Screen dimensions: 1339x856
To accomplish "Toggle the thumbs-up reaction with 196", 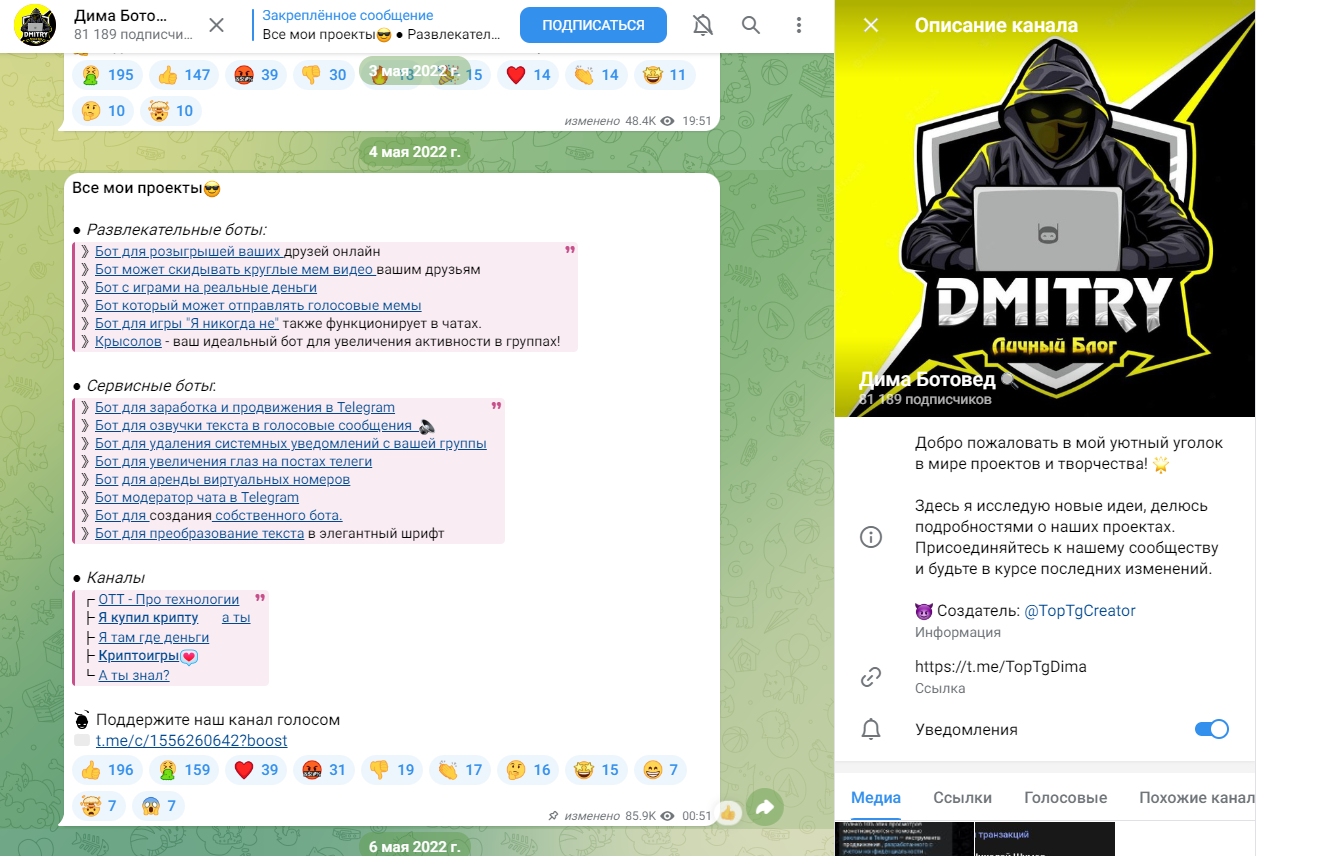I will coord(107,770).
